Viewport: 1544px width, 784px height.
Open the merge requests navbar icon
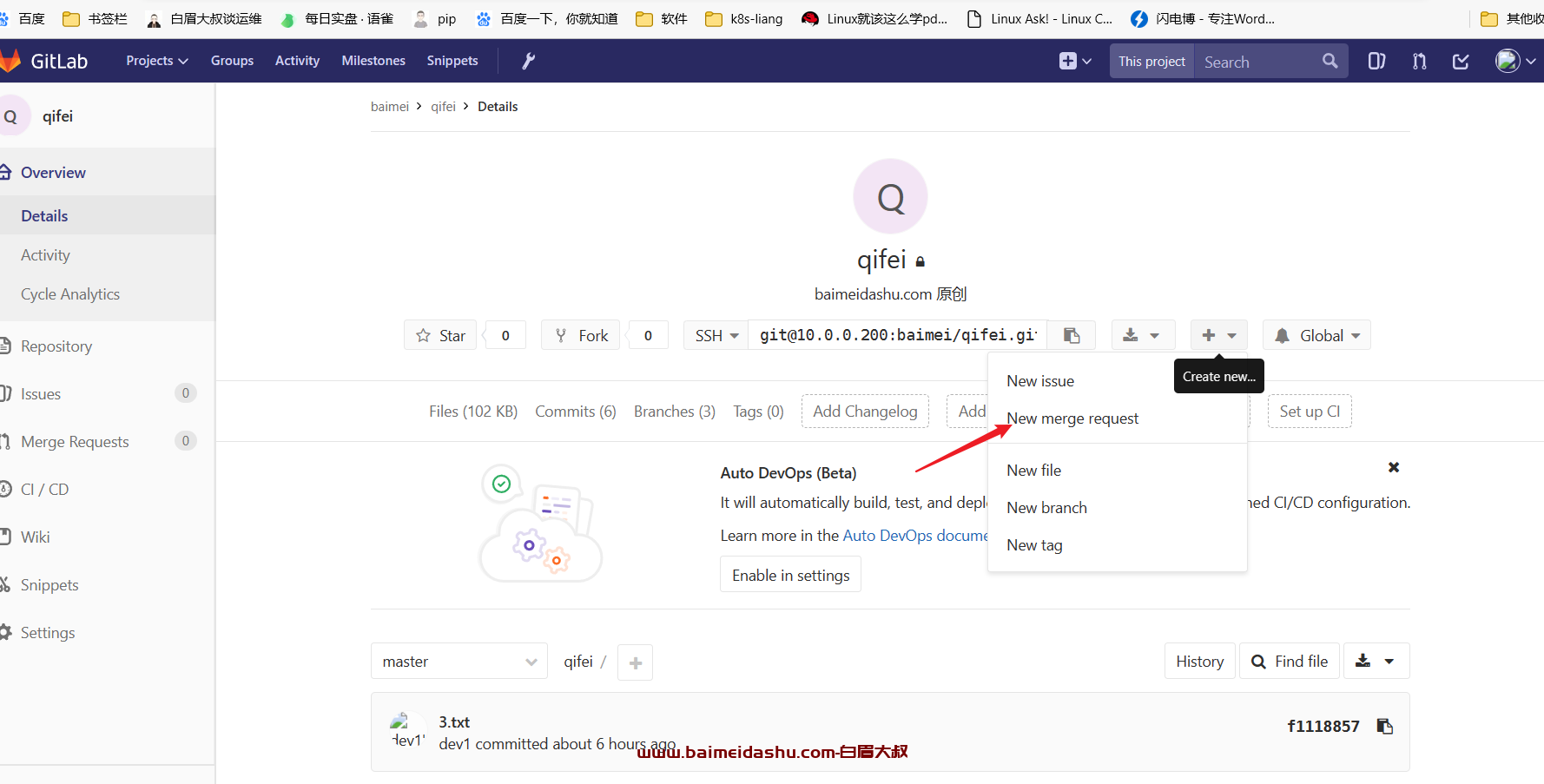tap(1419, 61)
